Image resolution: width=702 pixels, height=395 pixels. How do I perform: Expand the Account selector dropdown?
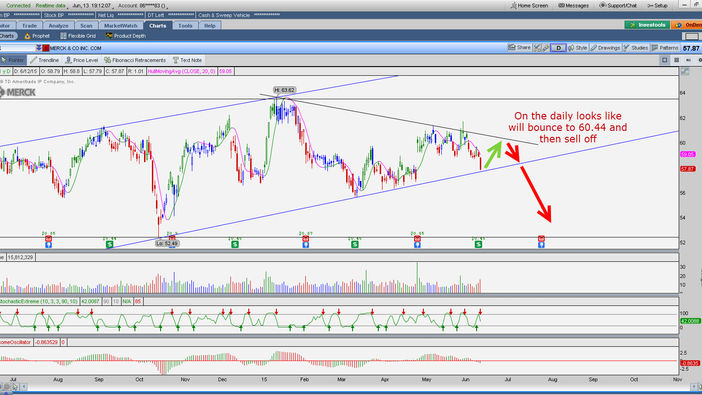point(142,6)
